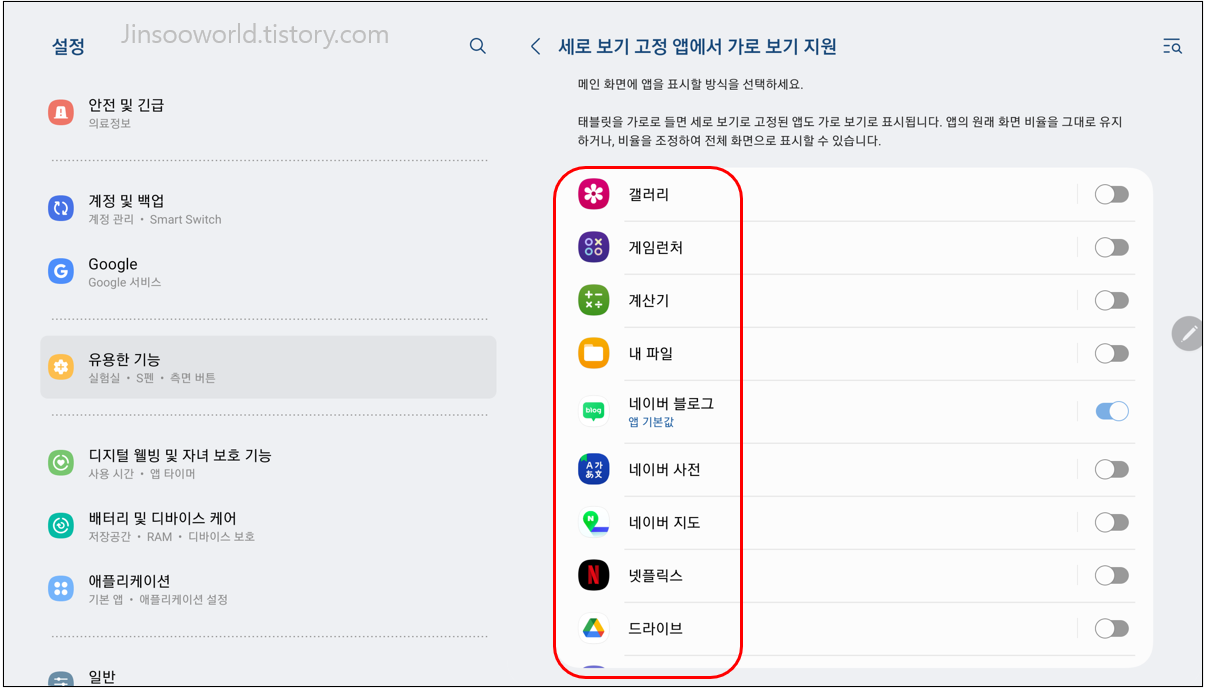Click subtitle 저장공간 • RAM • 디바이스 보호
The width and height of the screenshot is (1208, 692).
(171, 536)
